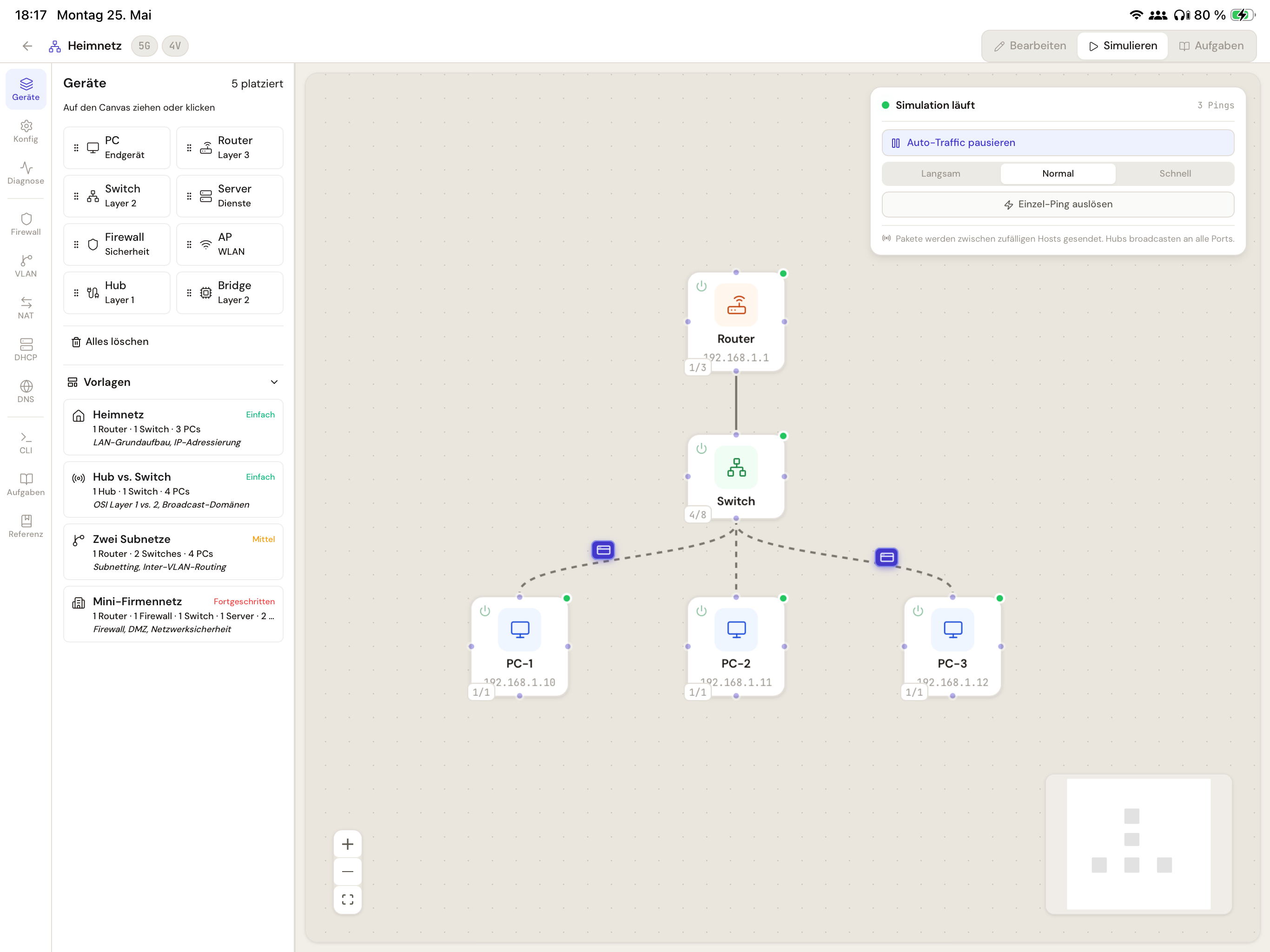
Task: Pause Auto-Traffic in the simulation
Action: [1058, 142]
